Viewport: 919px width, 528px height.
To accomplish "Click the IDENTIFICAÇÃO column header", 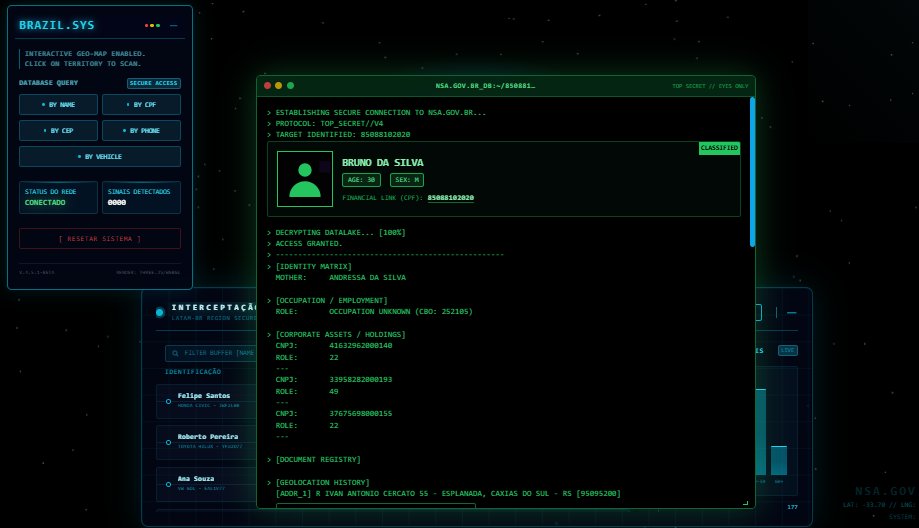I will 193,372.
